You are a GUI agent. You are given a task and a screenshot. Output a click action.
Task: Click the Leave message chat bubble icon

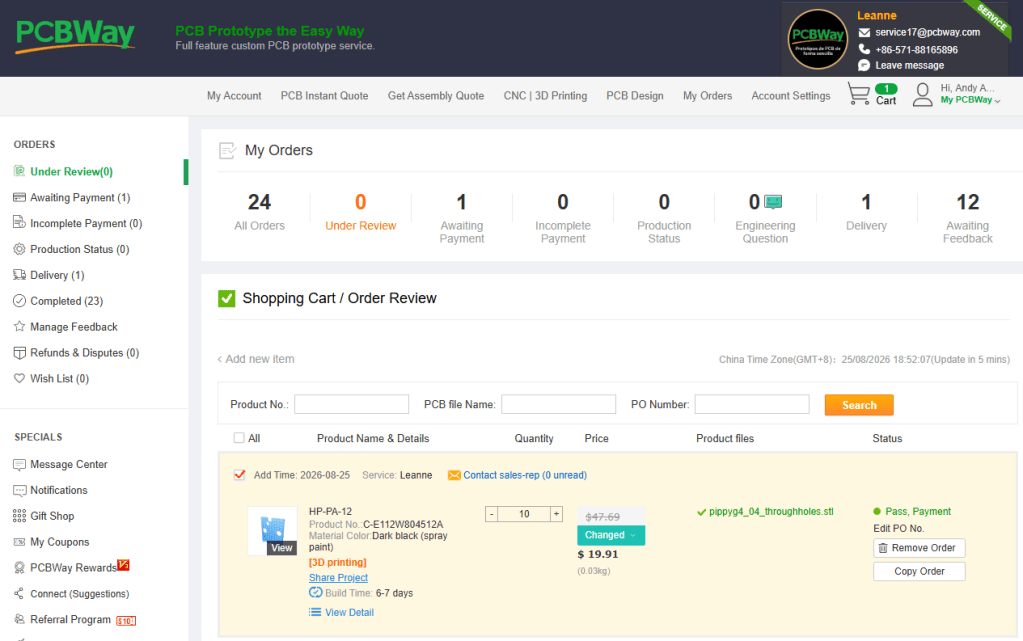point(864,65)
